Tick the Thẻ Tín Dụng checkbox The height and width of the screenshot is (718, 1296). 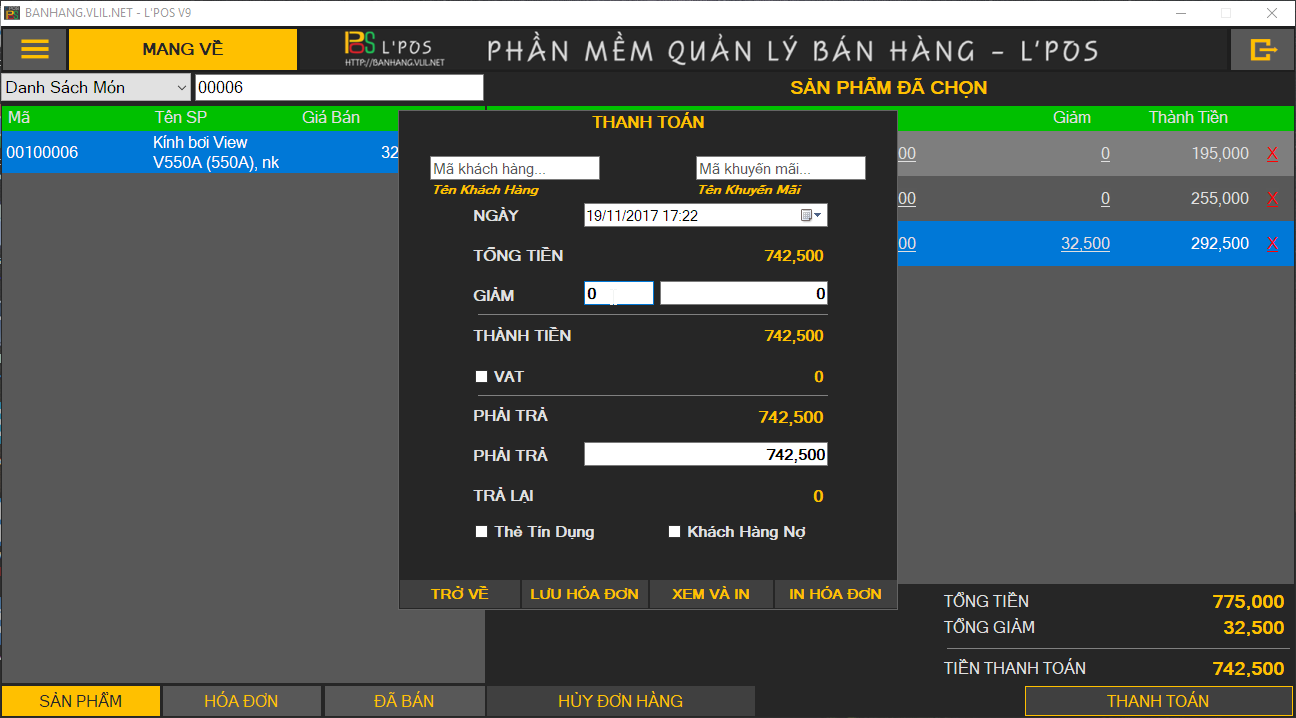481,532
